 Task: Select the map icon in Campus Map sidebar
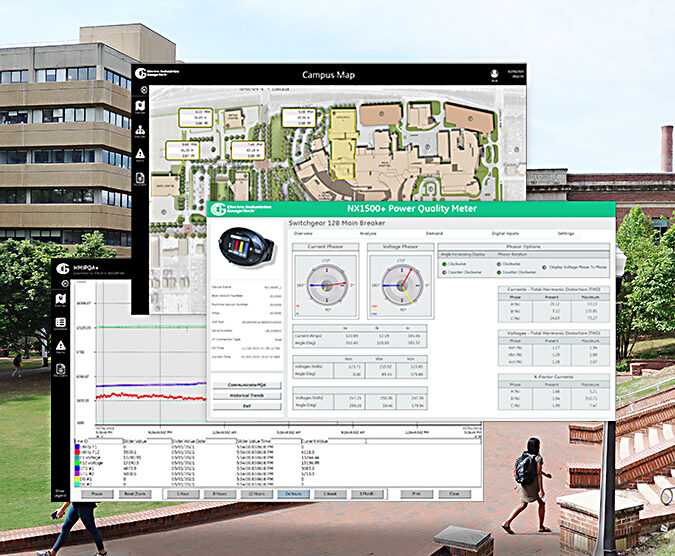click(x=140, y=106)
